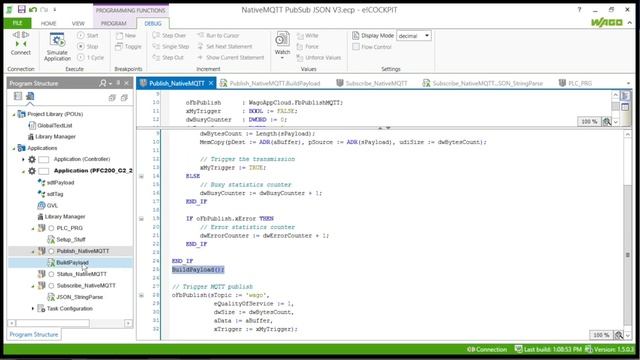Expand Application (Controller) node
Screen dimensions: 640x360
[x=23, y=160]
